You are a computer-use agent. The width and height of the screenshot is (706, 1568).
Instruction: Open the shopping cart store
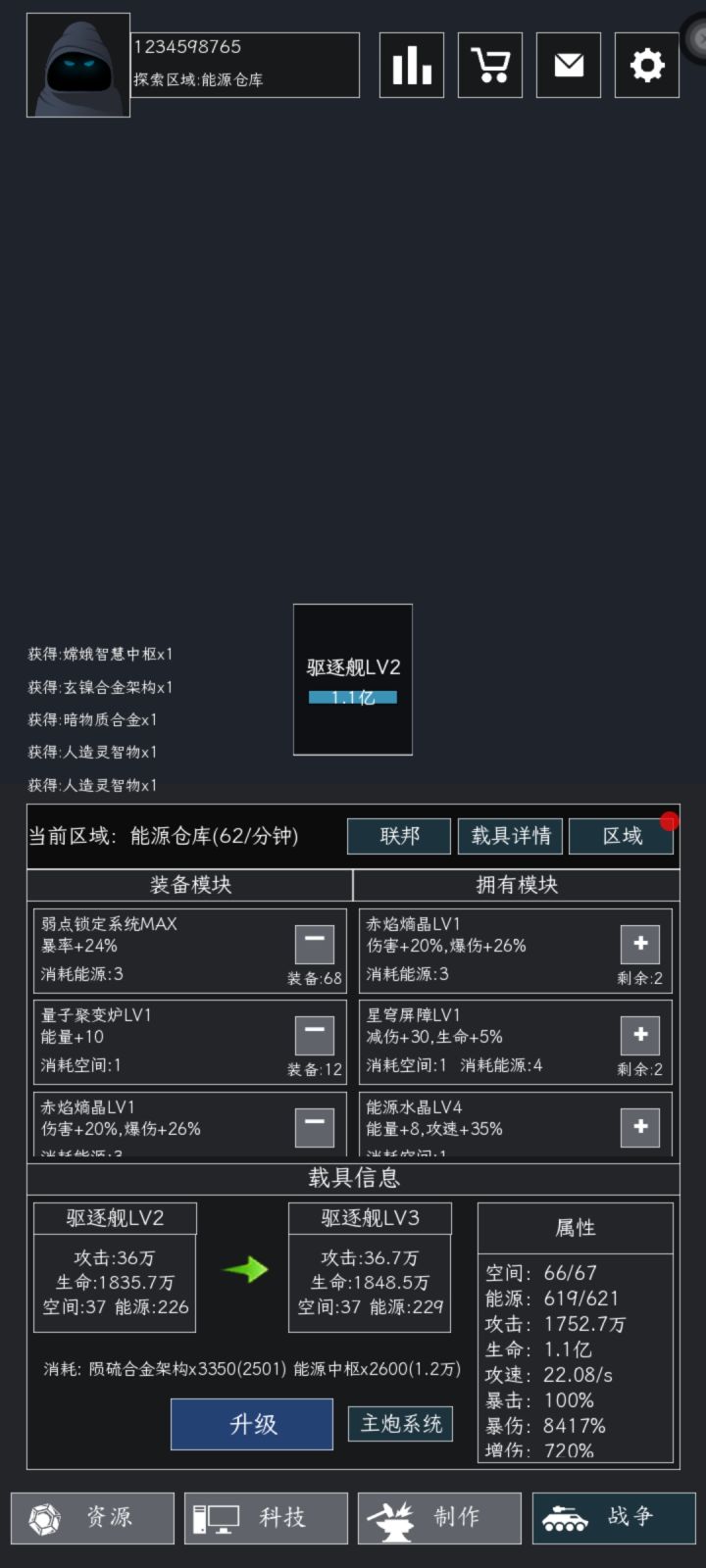point(490,65)
